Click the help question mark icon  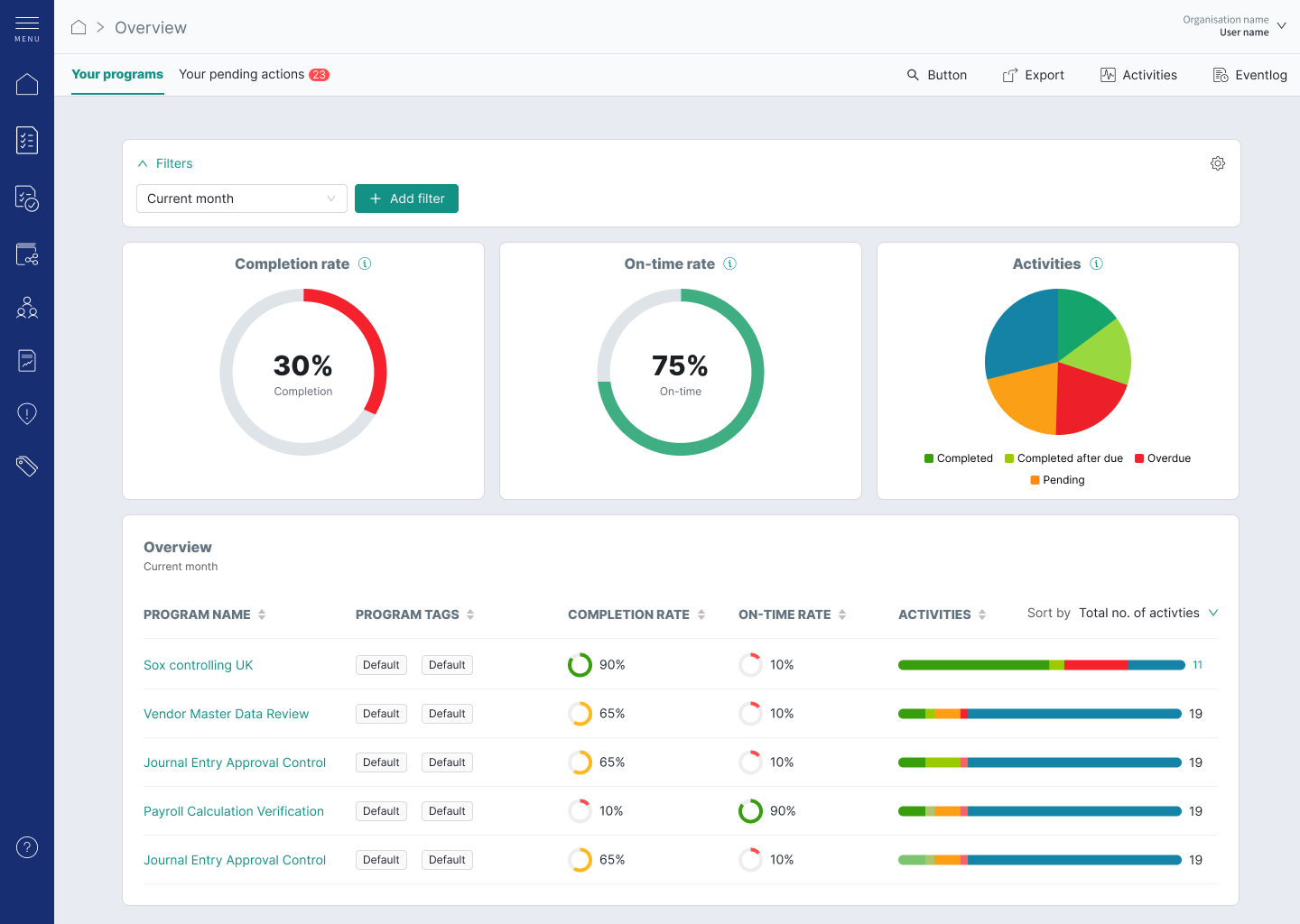(x=27, y=847)
